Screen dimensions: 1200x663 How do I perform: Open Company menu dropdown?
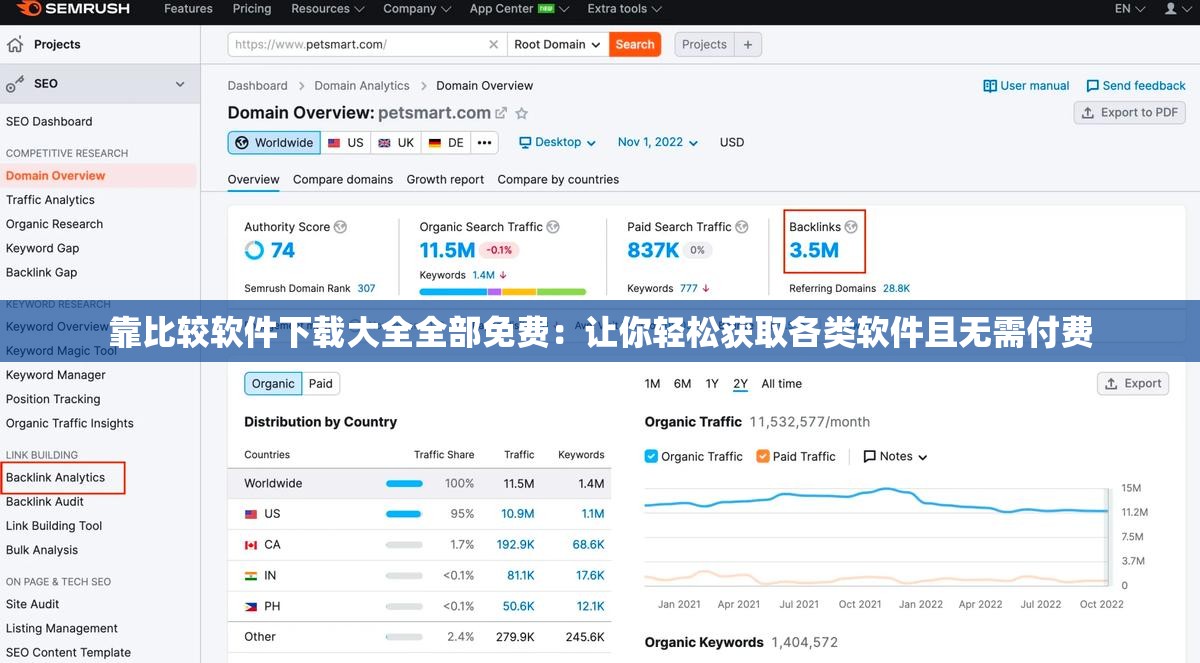[x=416, y=9]
